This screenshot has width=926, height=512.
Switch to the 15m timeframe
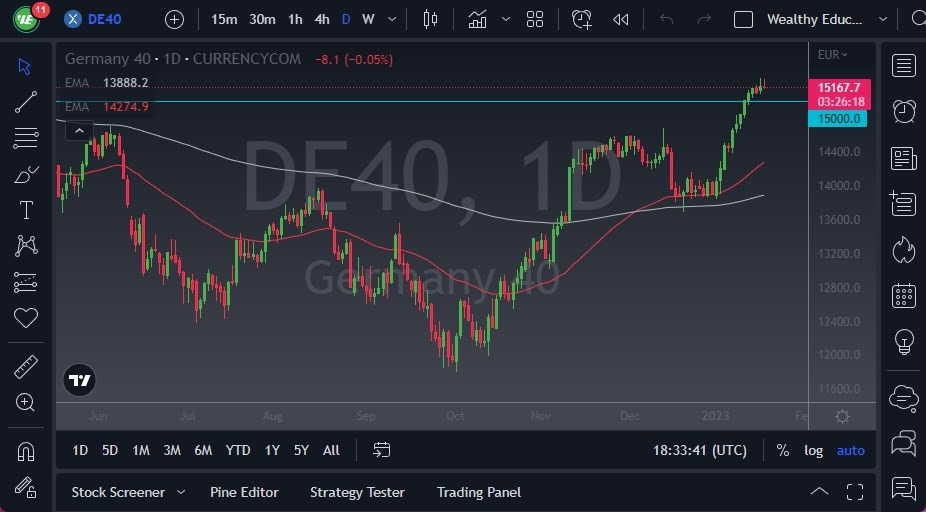(224, 19)
